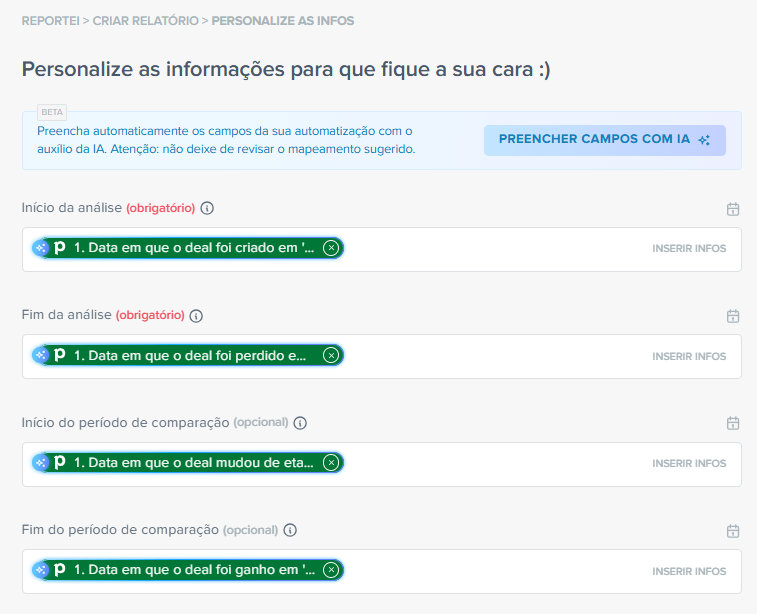Click Inserir Infos in Fim da análise field
The height and width of the screenshot is (614, 757).
689,356
